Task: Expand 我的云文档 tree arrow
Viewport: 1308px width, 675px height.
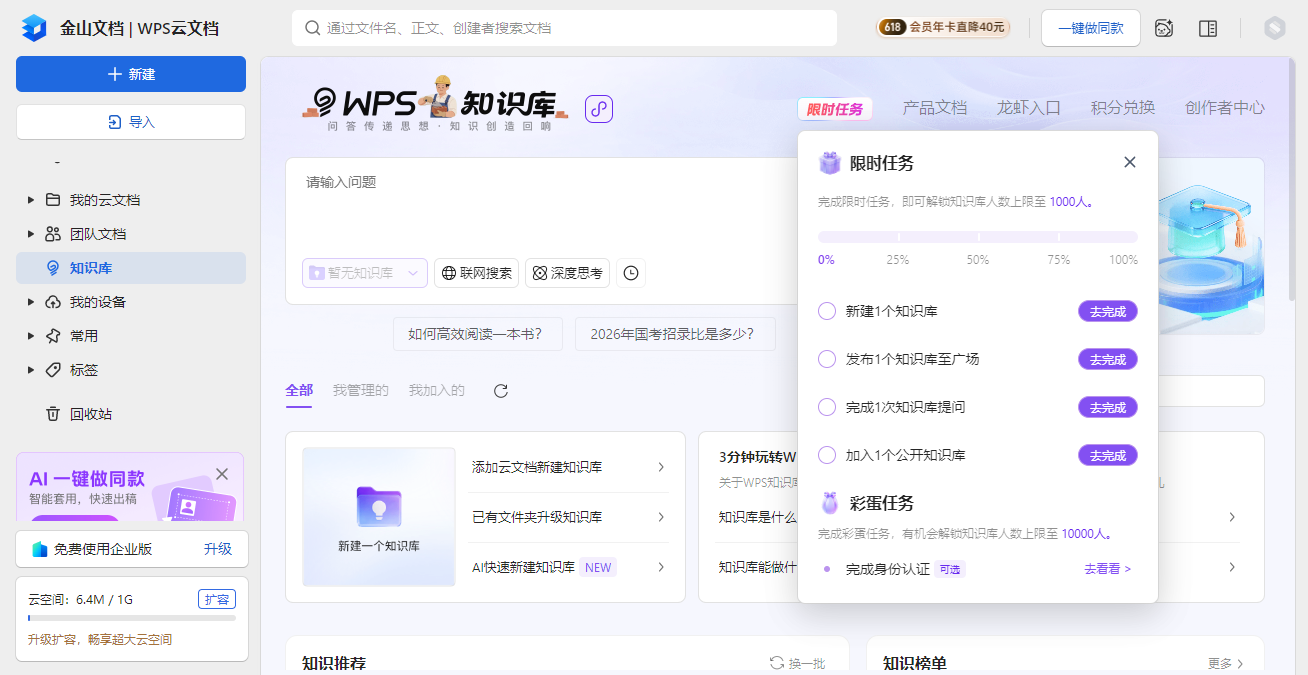Action: click(31, 200)
